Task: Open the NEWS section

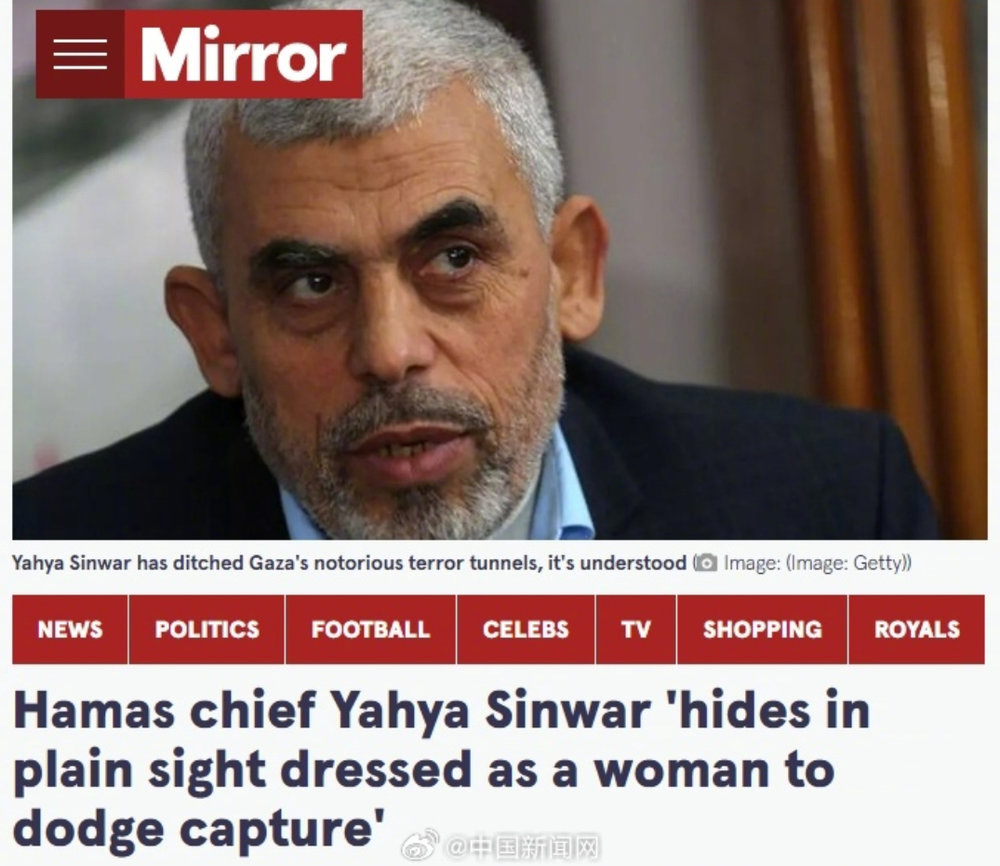Action: 70,629
